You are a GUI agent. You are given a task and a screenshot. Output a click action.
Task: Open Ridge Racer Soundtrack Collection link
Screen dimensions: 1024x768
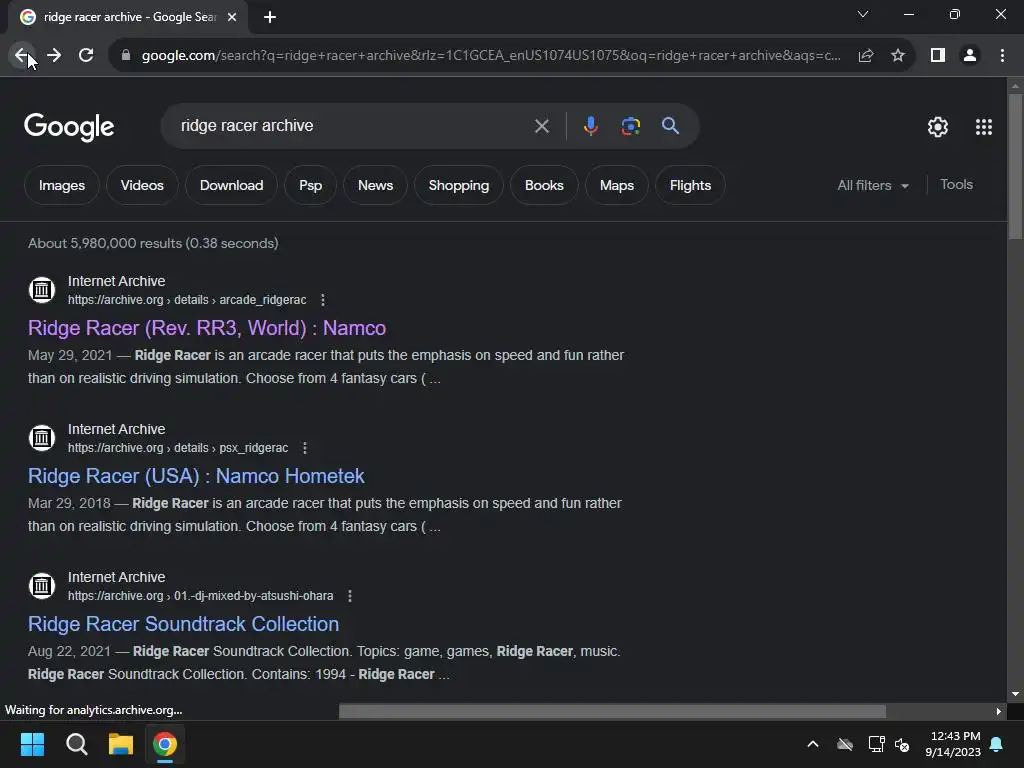pos(184,624)
